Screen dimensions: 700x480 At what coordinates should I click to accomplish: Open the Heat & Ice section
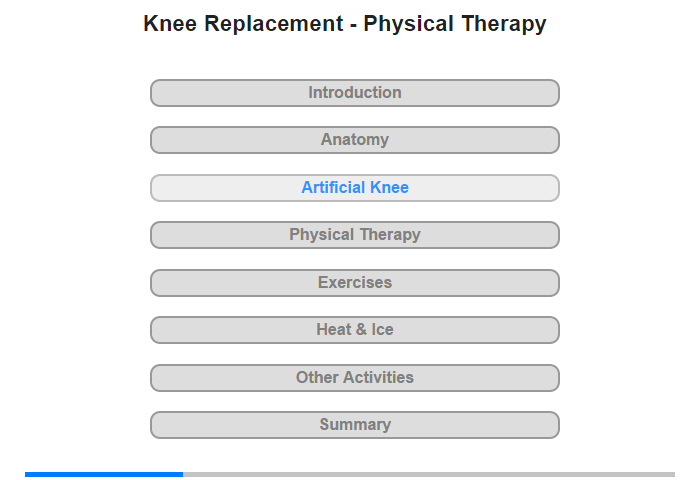click(x=354, y=330)
